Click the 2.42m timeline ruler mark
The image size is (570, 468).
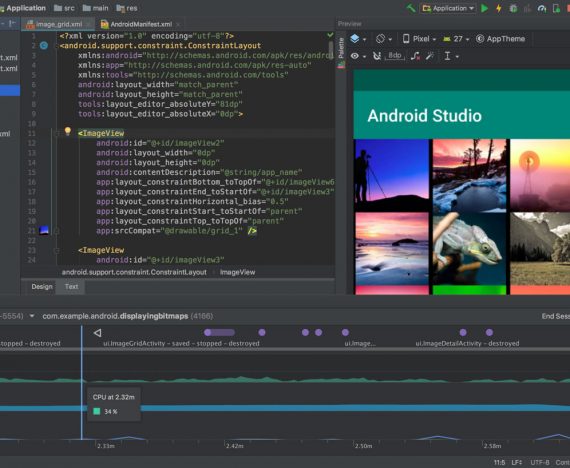[234, 446]
